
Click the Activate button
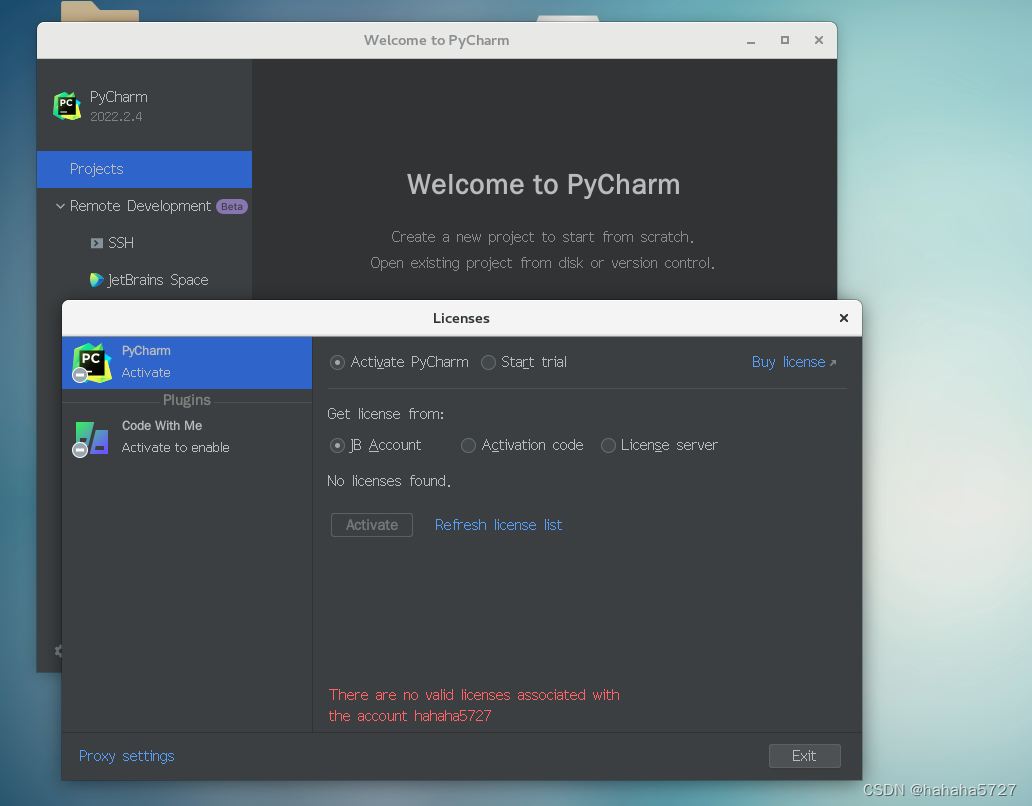(x=371, y=524)
